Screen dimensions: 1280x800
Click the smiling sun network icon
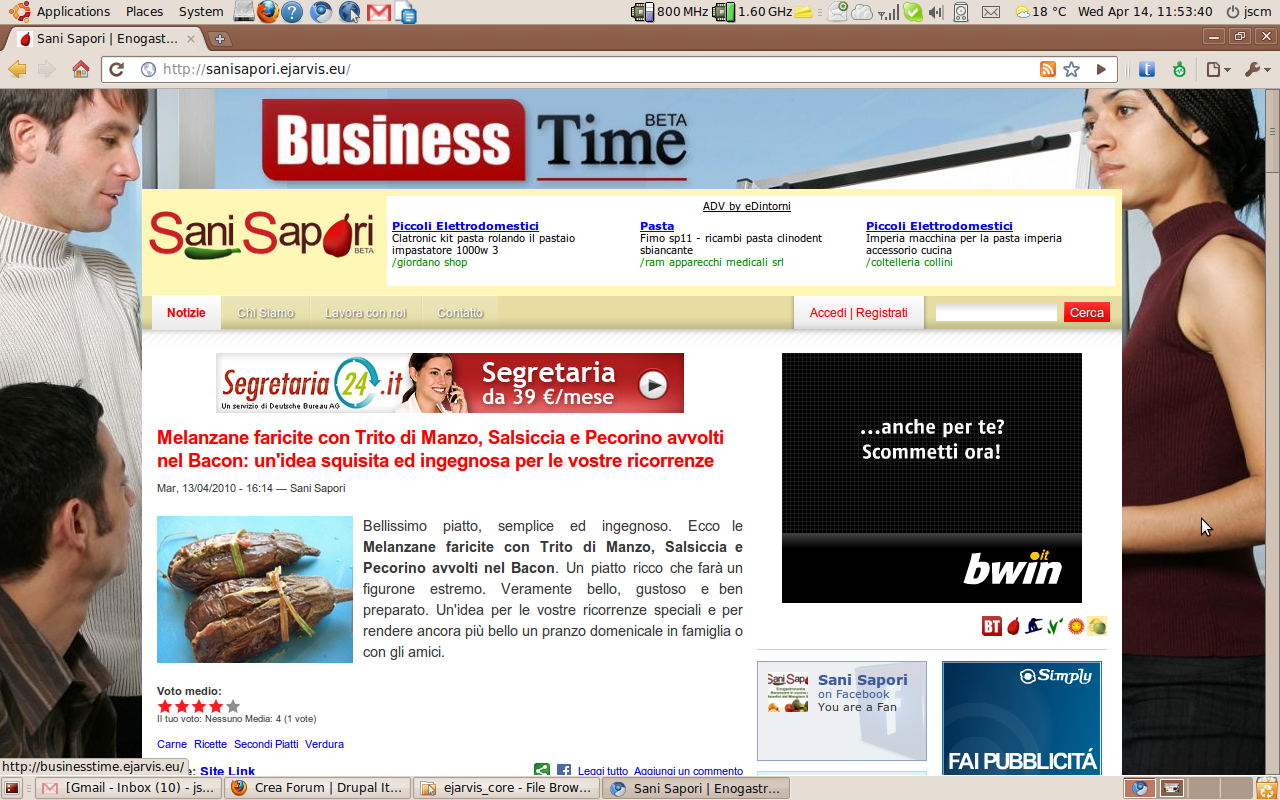pos(1076,626)
